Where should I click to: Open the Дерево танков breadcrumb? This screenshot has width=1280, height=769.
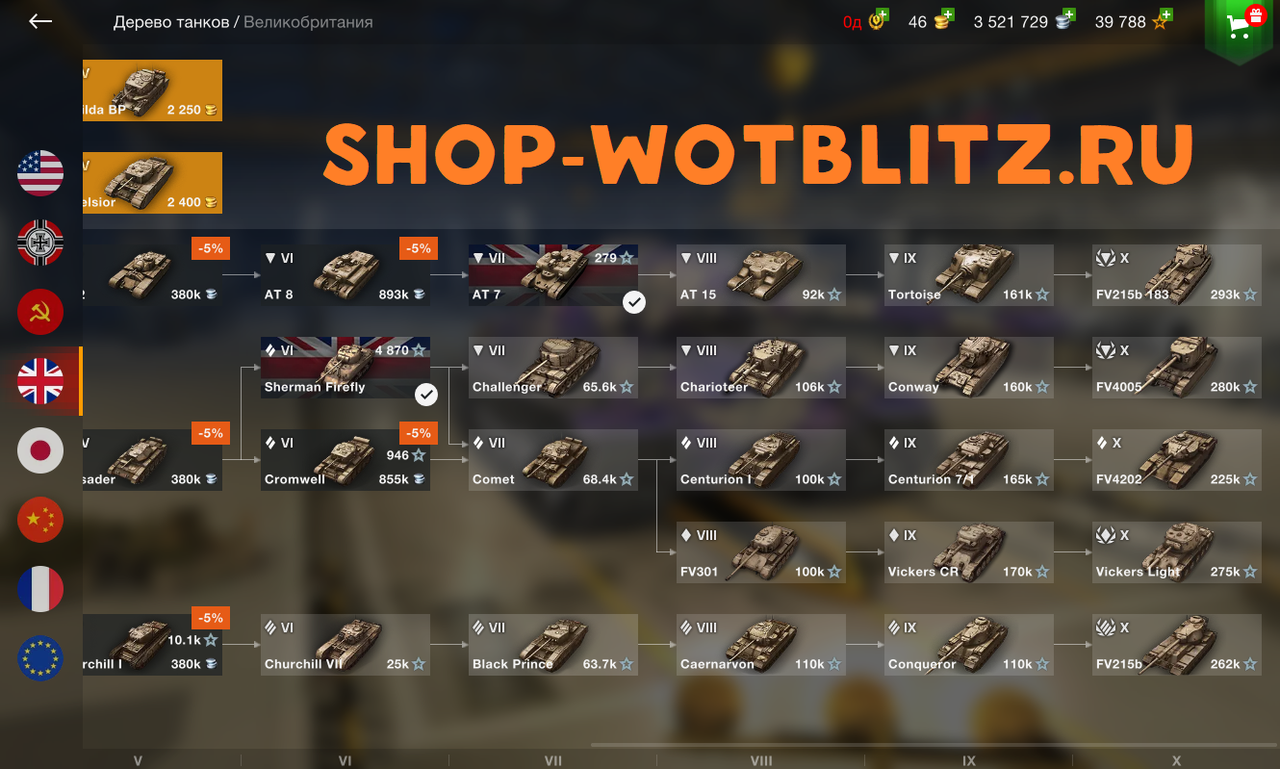pos(171,22)
